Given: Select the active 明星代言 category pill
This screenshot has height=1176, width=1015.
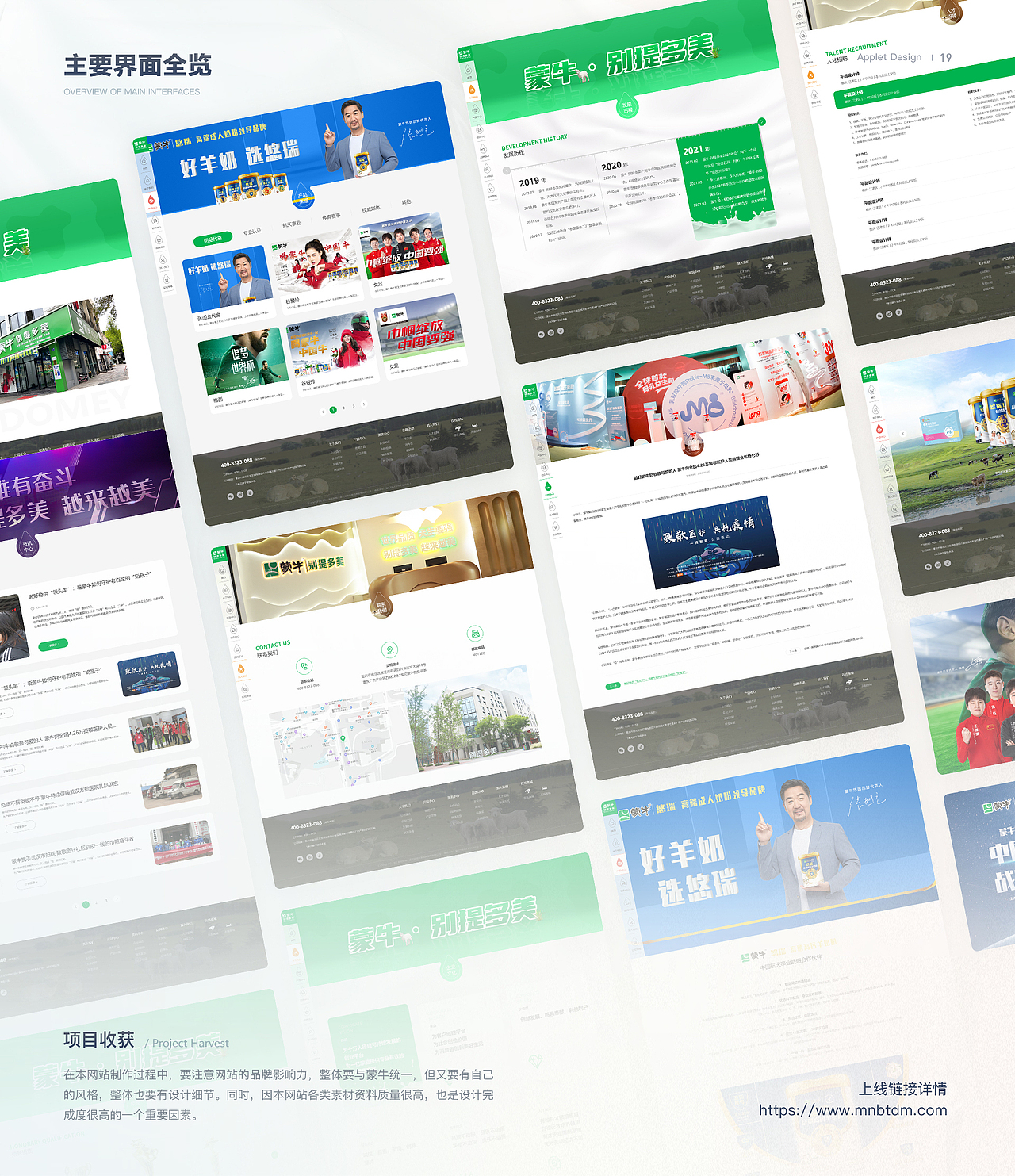Looking at the screenshot, I should pyautogui.click(x=213, y=238).
